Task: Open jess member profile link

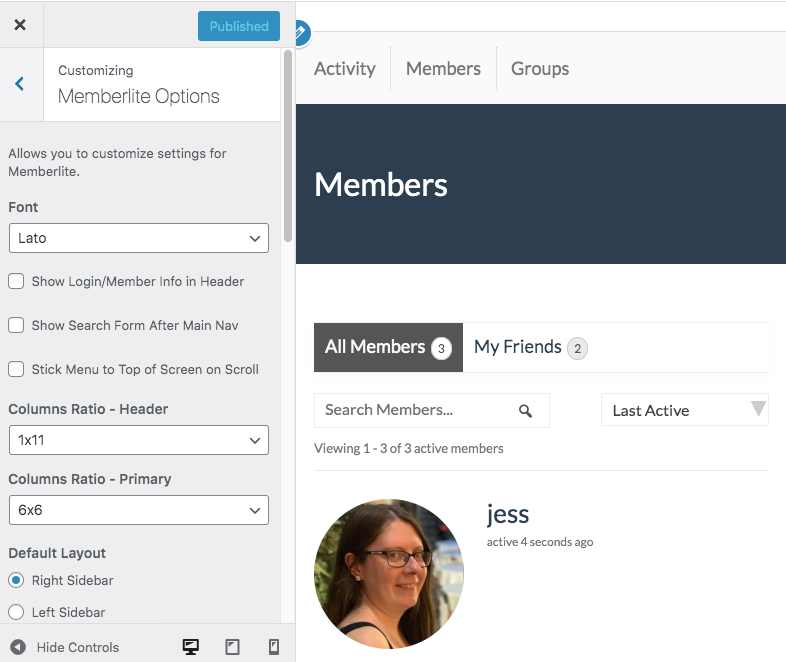Action: tap(508, 514)
